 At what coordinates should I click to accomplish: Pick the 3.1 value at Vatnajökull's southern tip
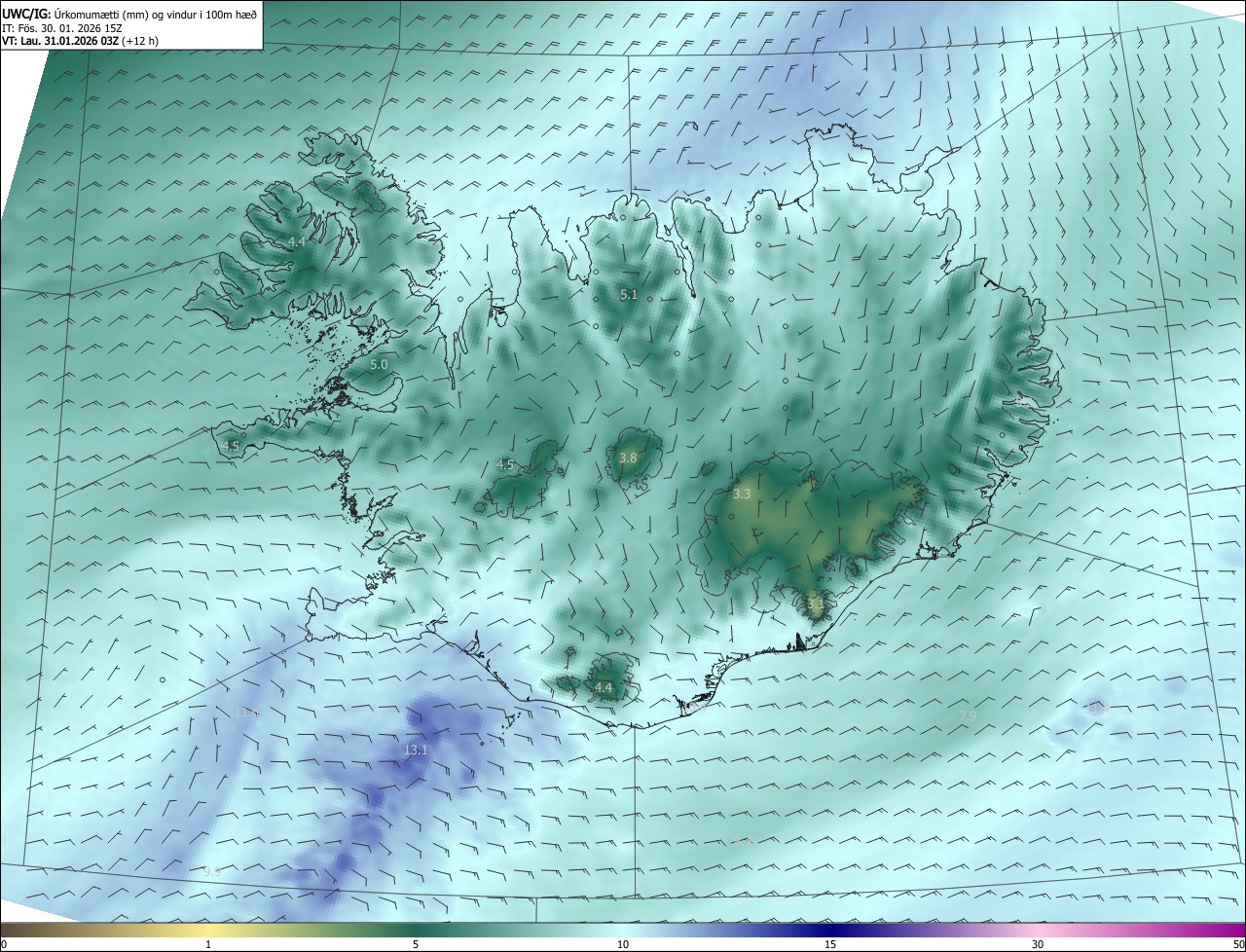pos(816,604)
